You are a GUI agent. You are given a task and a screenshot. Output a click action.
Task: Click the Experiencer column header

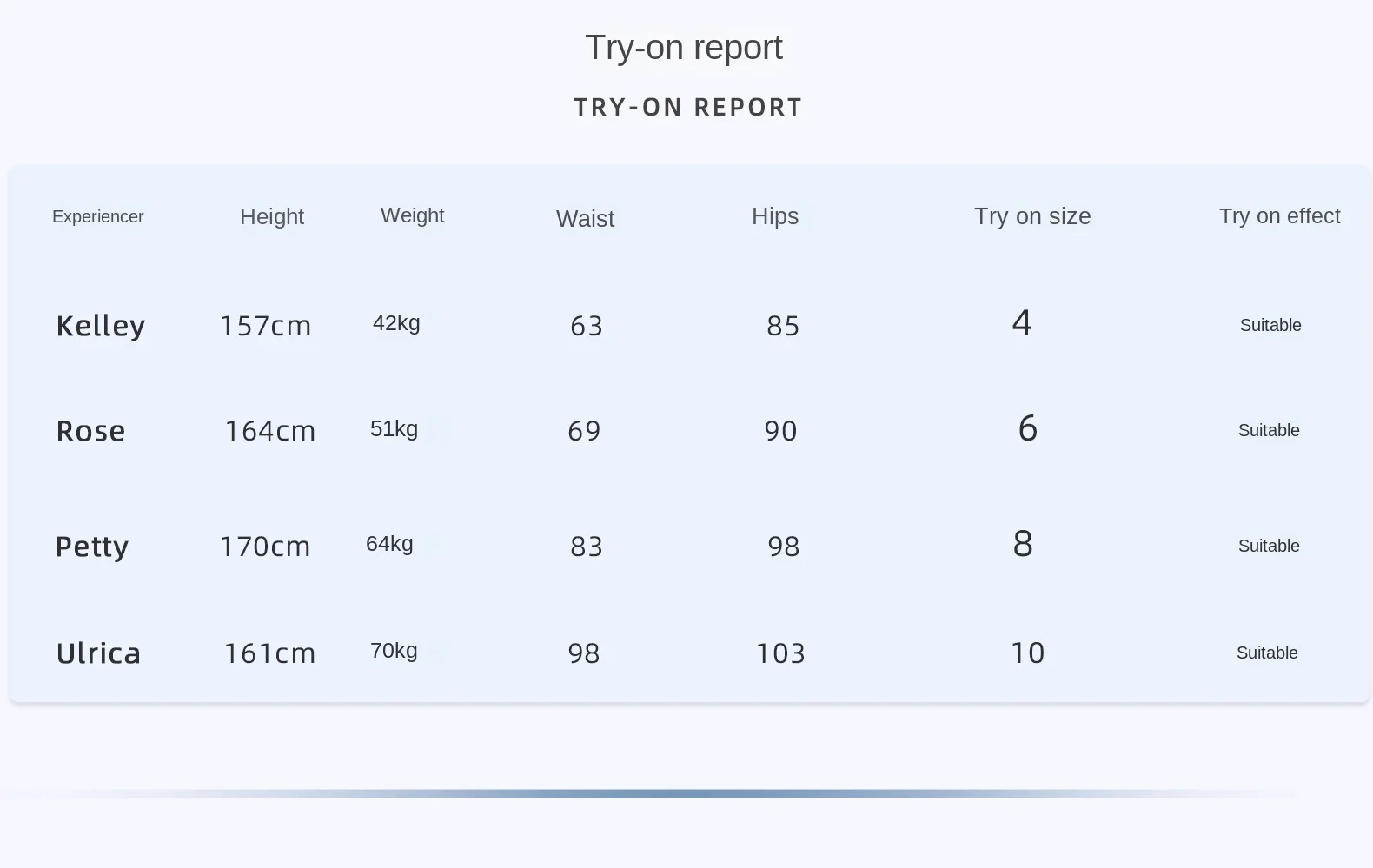click(98, 217)
